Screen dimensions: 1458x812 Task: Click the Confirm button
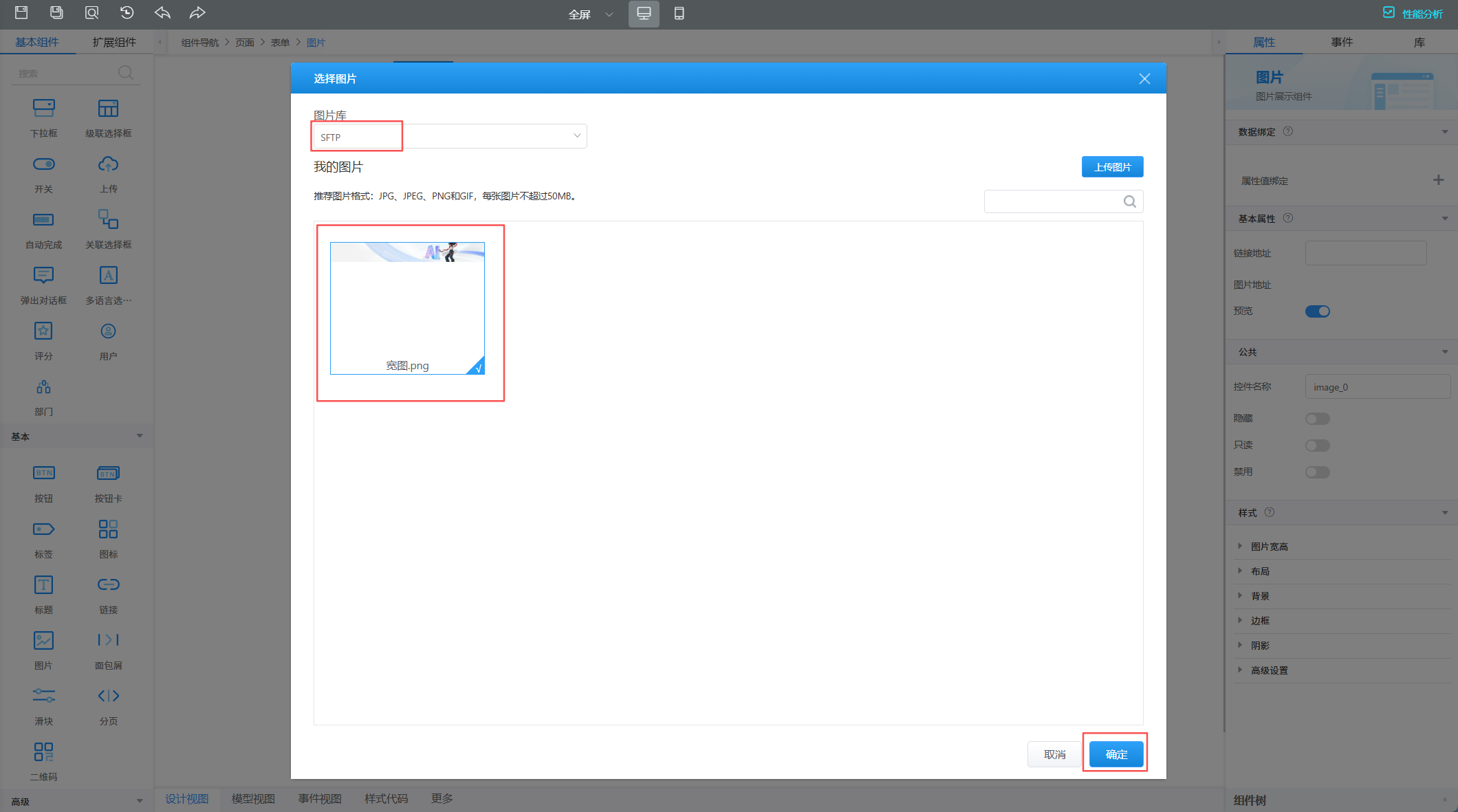click(1116, 754)
